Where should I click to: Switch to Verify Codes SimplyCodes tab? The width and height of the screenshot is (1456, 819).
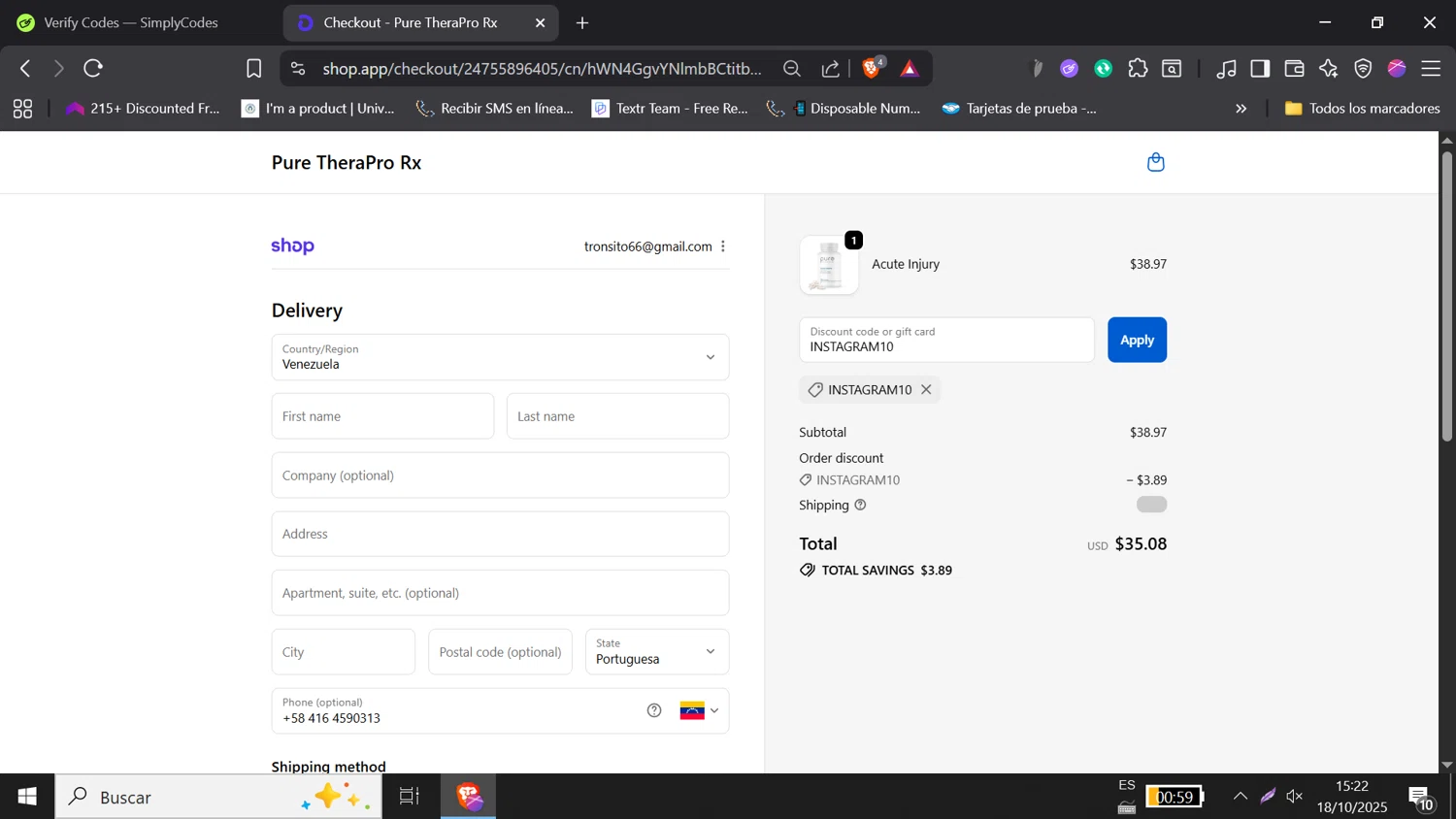[131, 22]
